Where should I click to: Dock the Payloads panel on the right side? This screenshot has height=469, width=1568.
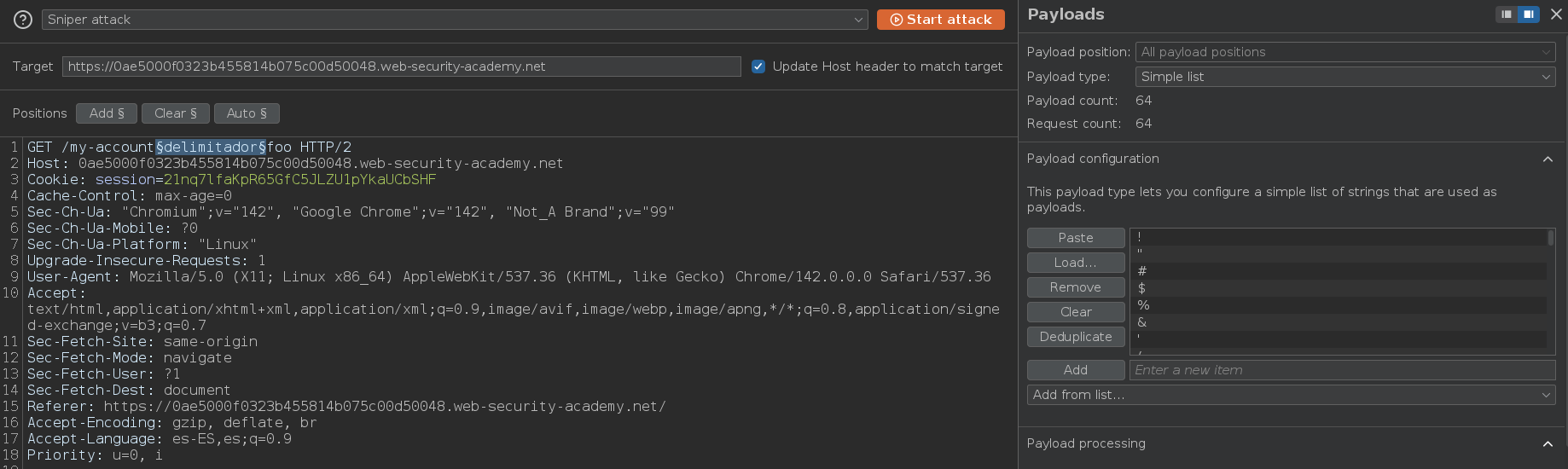pyautogui.click(x=1528, y=14)
